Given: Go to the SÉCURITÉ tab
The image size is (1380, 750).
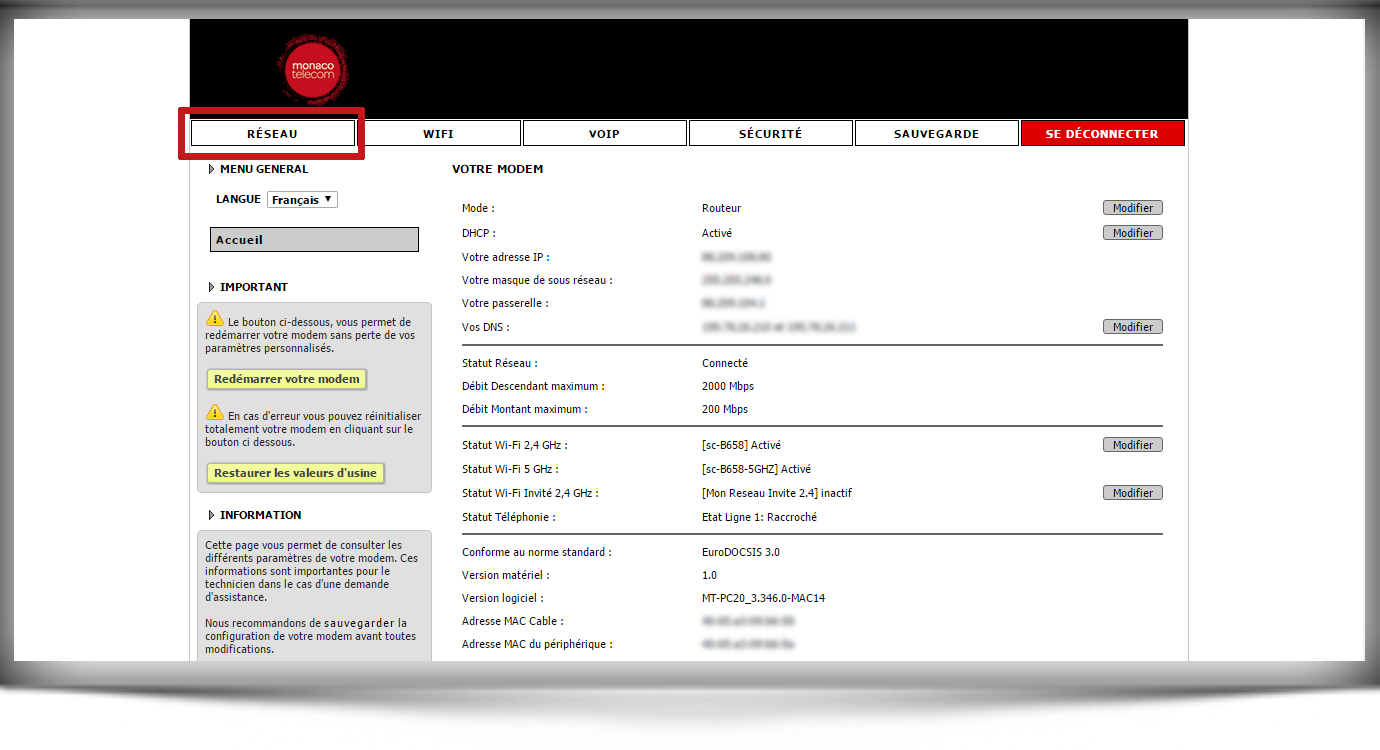Looking at the screenshot, I should (771, 133).
